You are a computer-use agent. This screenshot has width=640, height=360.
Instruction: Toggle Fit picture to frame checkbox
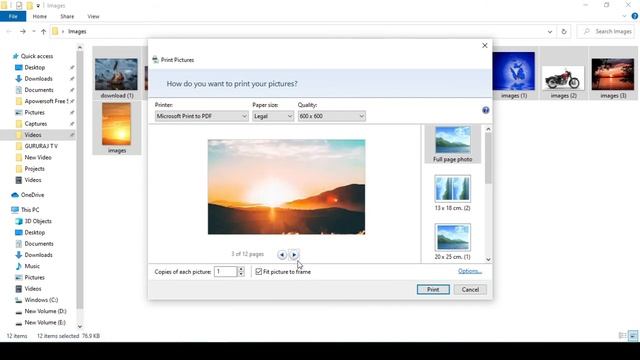pos(259,271)
